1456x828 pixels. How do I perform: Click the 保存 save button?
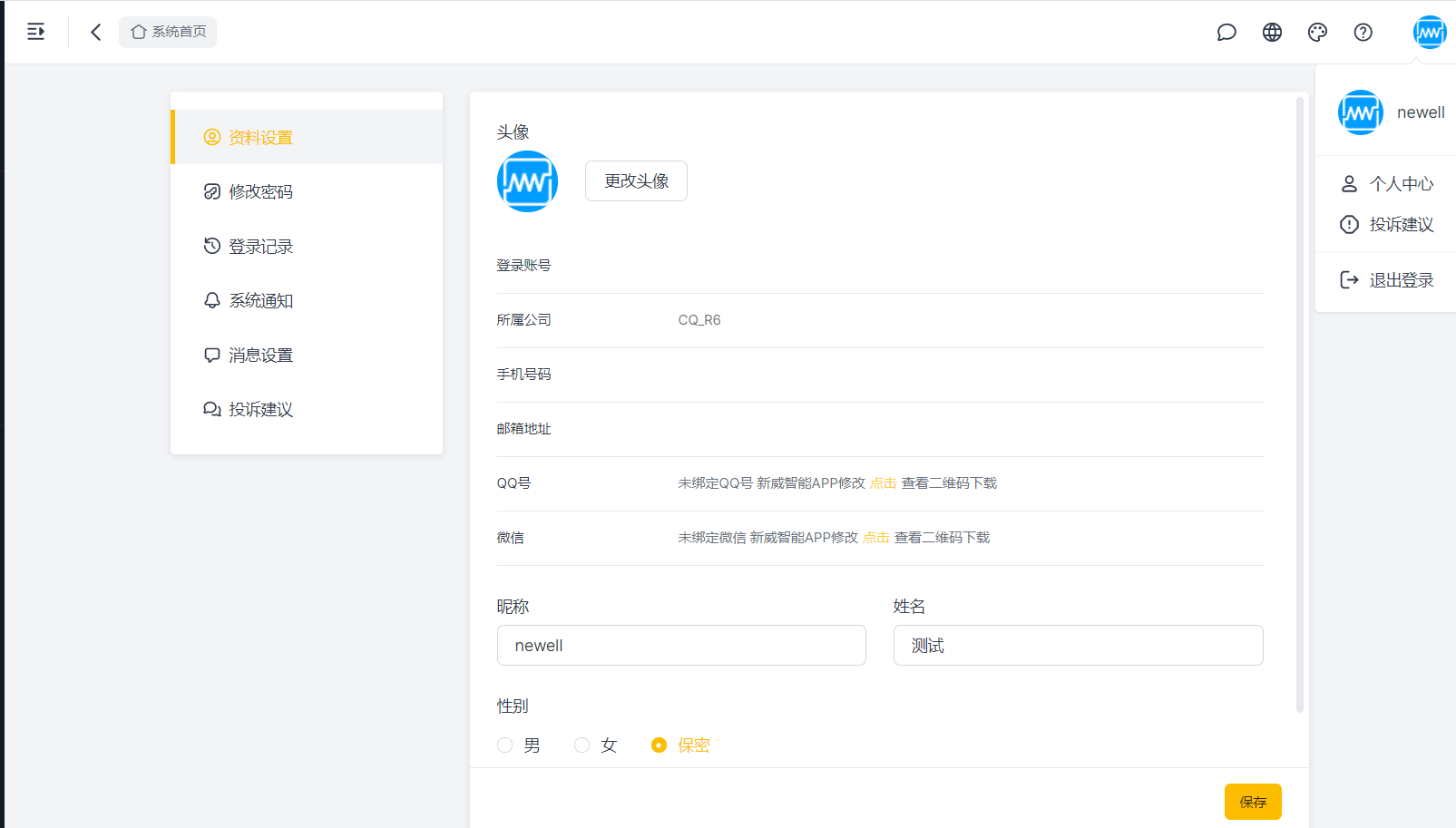tap(1253, 802)
